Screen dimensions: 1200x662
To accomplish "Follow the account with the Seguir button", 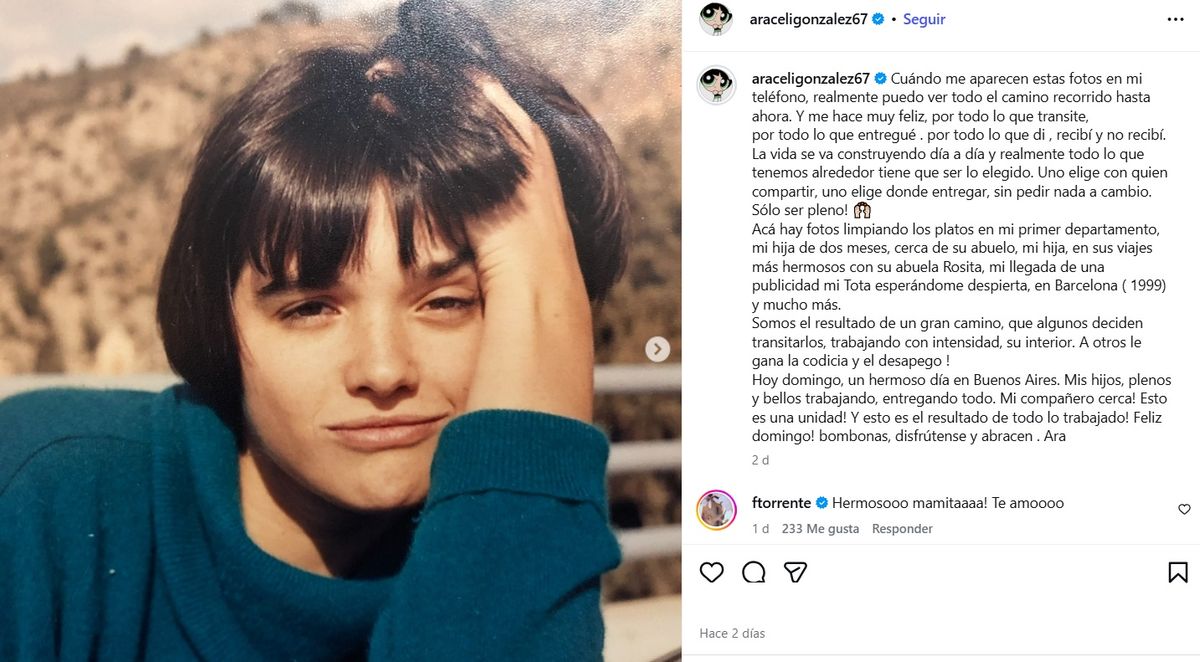I will click(x=924, y=19).
